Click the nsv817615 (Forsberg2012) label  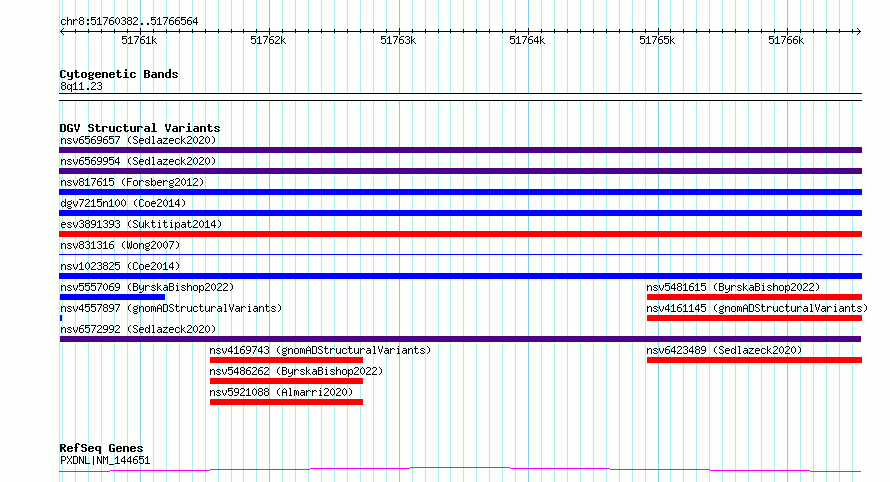tap(132, 182)
